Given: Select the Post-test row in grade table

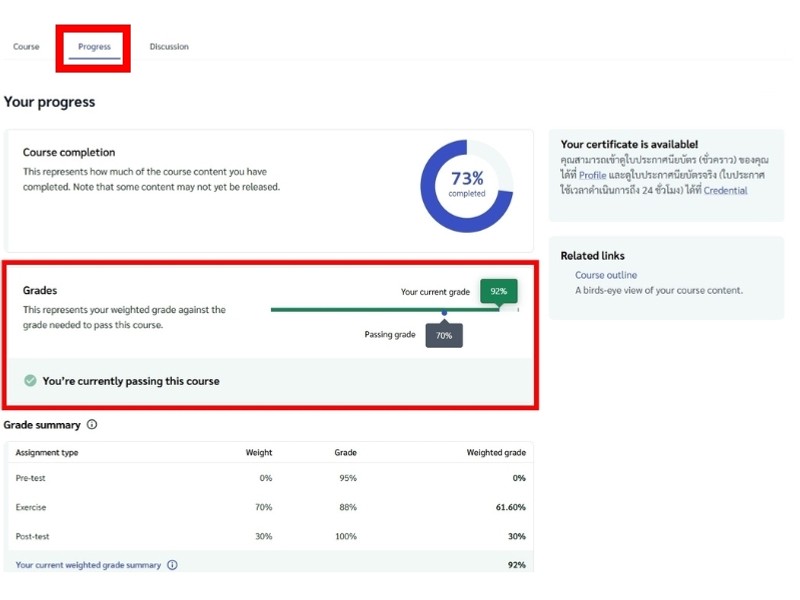Looking at the screenshot, I should [x=270, y=536].
